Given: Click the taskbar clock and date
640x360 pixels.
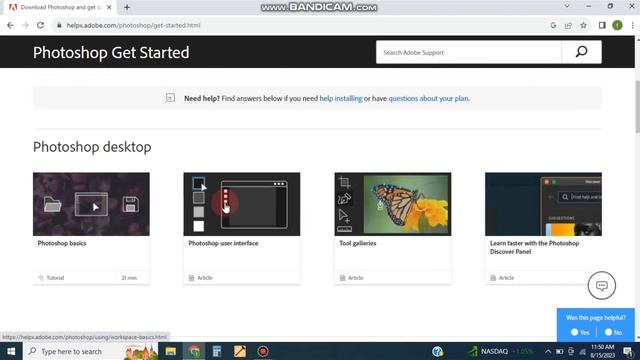Looking at the screenshot, I should 602,351.
